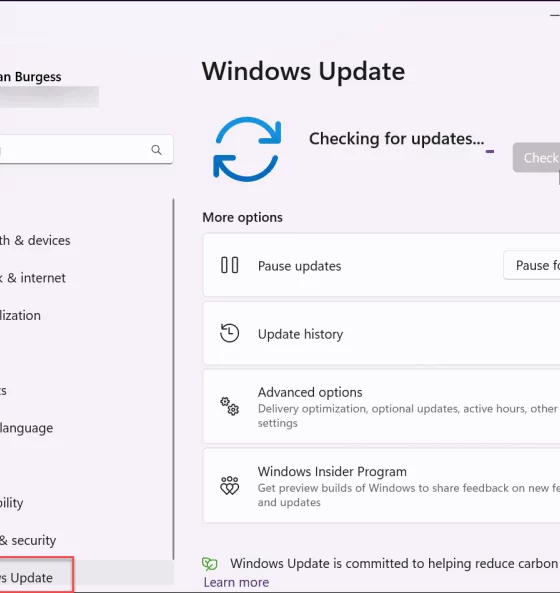Click the search magnifier icon
This screenshot has height=593, width=560.
click(x=157, y=150)
